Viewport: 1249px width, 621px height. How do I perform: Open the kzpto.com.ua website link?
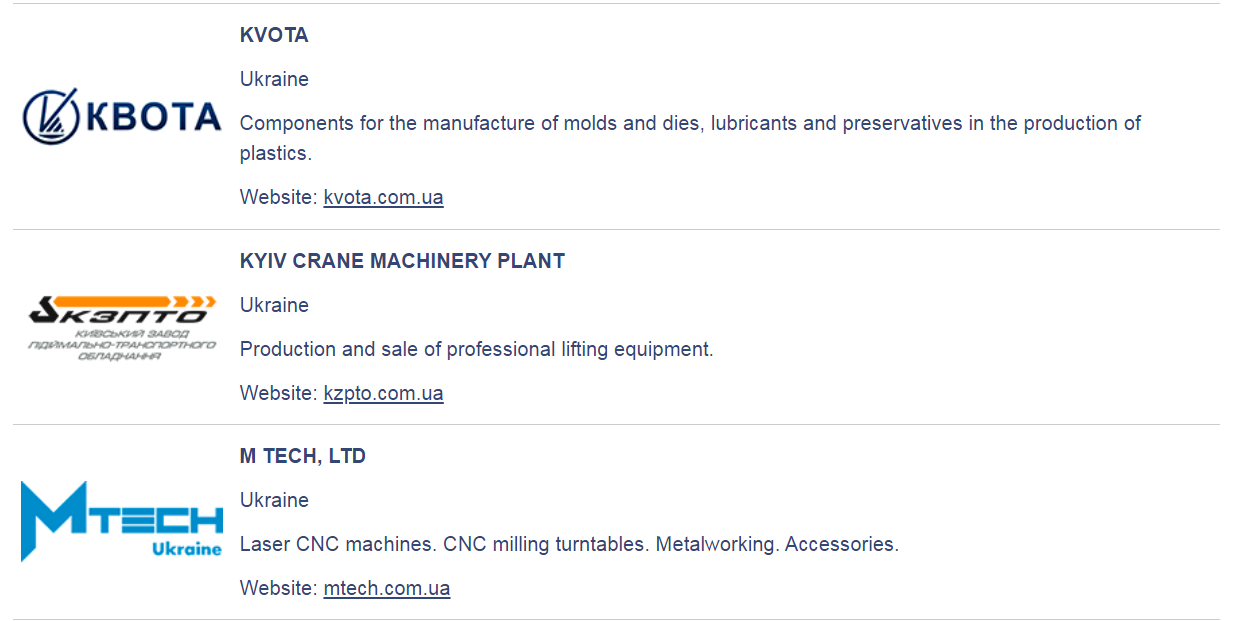(x=383, y=393)
